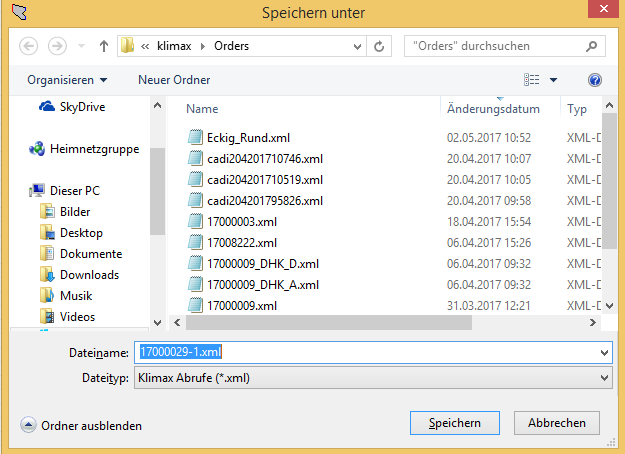625x454 pixels.
Task: Select Dieser PC in the sidebar
Action: tap(65, 191)
